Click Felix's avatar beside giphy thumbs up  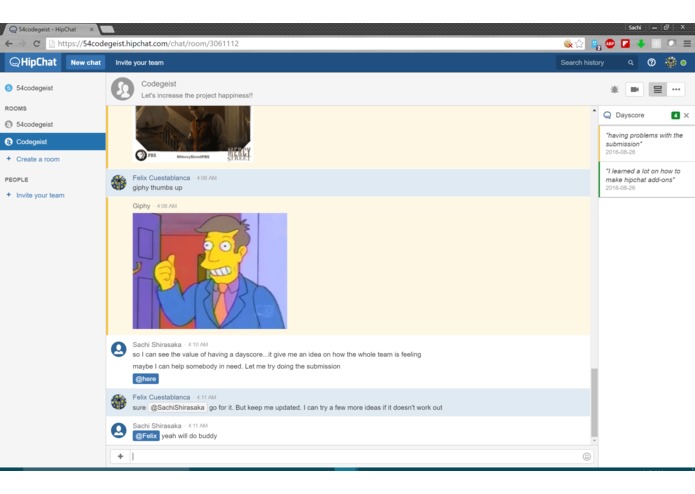(118, 182)
